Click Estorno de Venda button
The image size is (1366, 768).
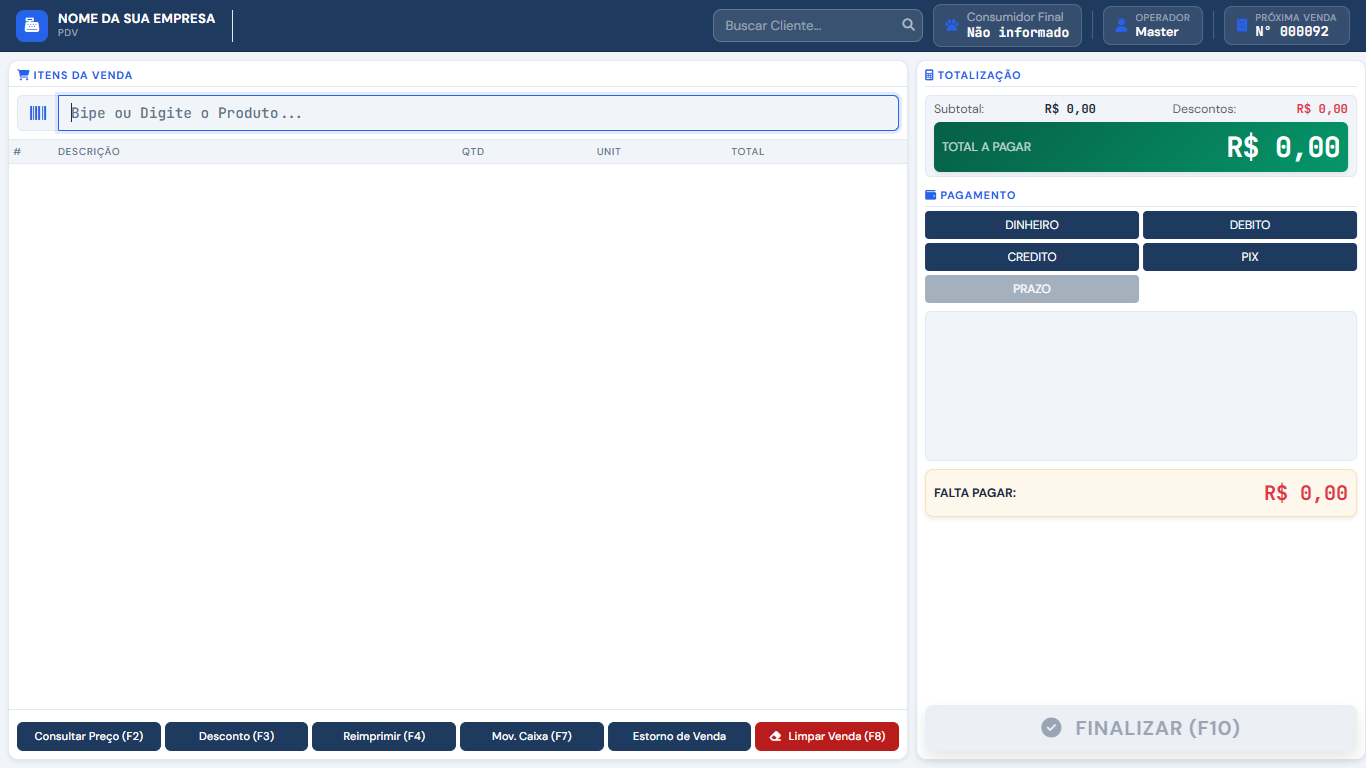(679, 737)
